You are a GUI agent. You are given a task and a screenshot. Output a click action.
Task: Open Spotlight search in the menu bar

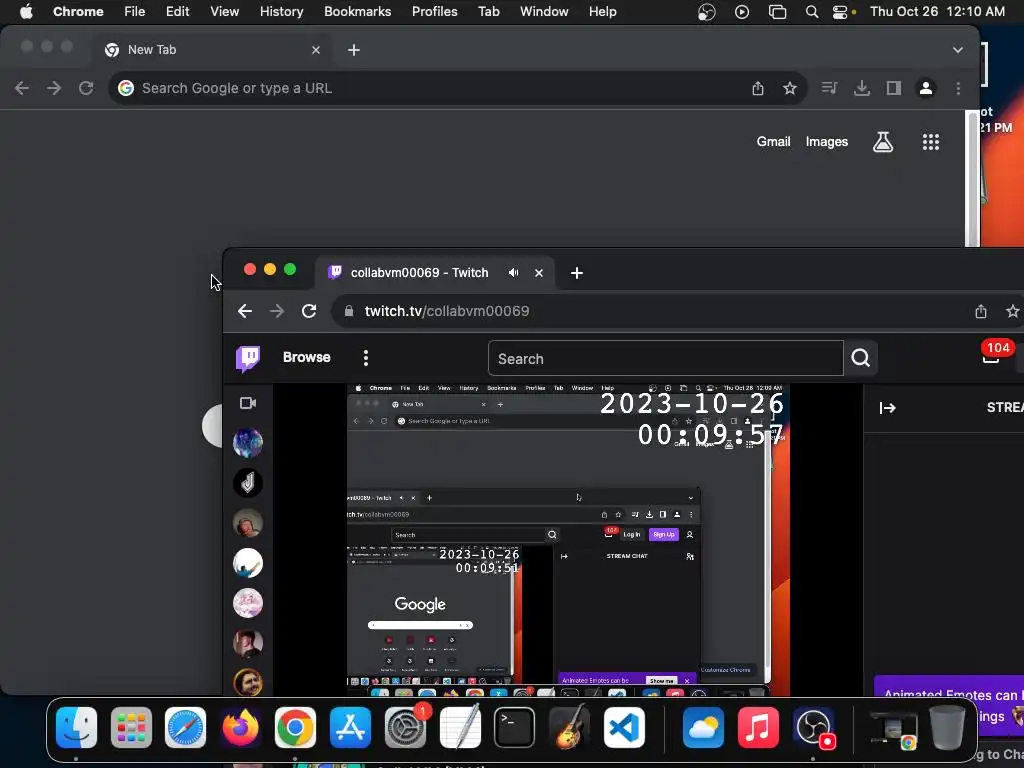pos(812,12)
